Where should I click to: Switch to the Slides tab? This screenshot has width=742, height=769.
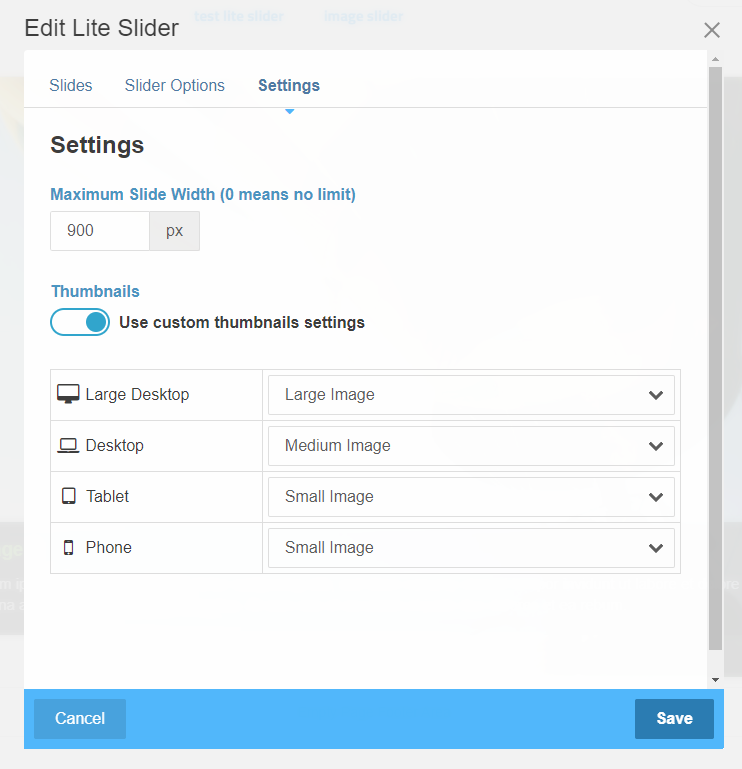pos(71,86)
